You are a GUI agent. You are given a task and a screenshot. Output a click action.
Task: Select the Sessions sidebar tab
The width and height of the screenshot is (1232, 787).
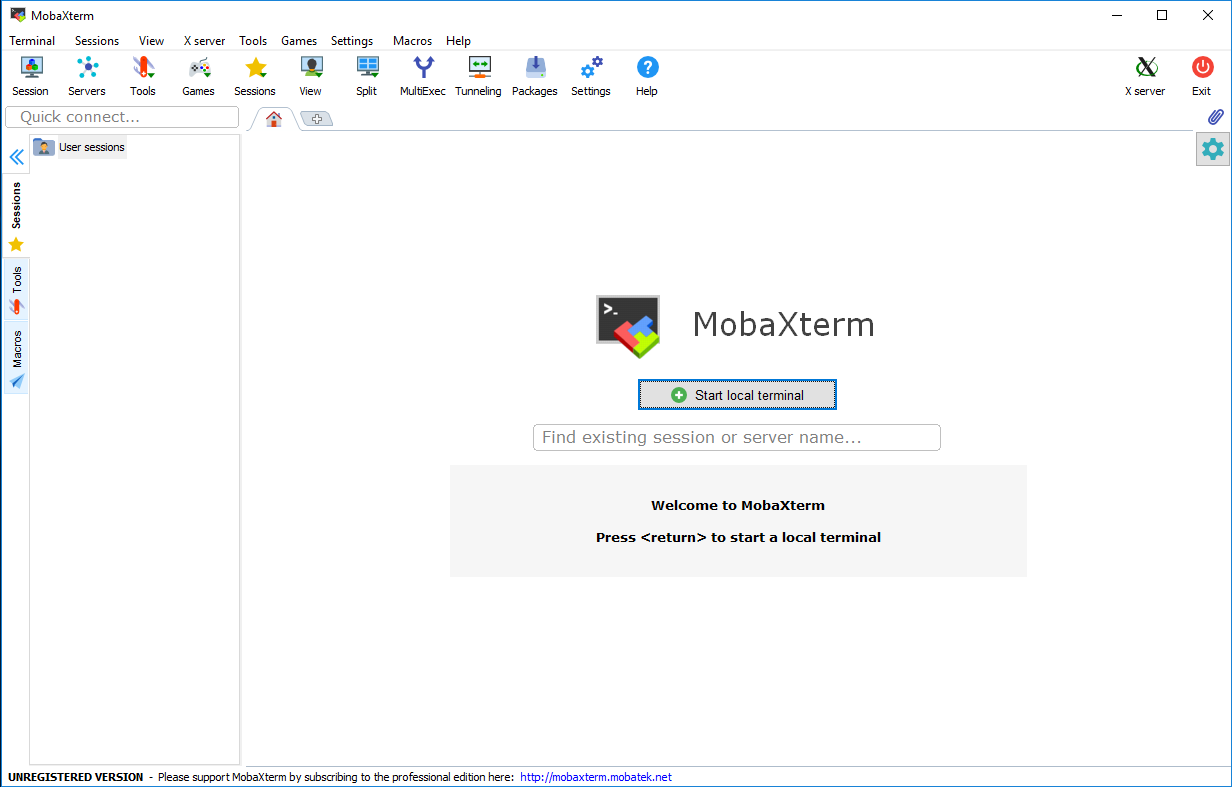pyautogui.click(x=16, y=216)
